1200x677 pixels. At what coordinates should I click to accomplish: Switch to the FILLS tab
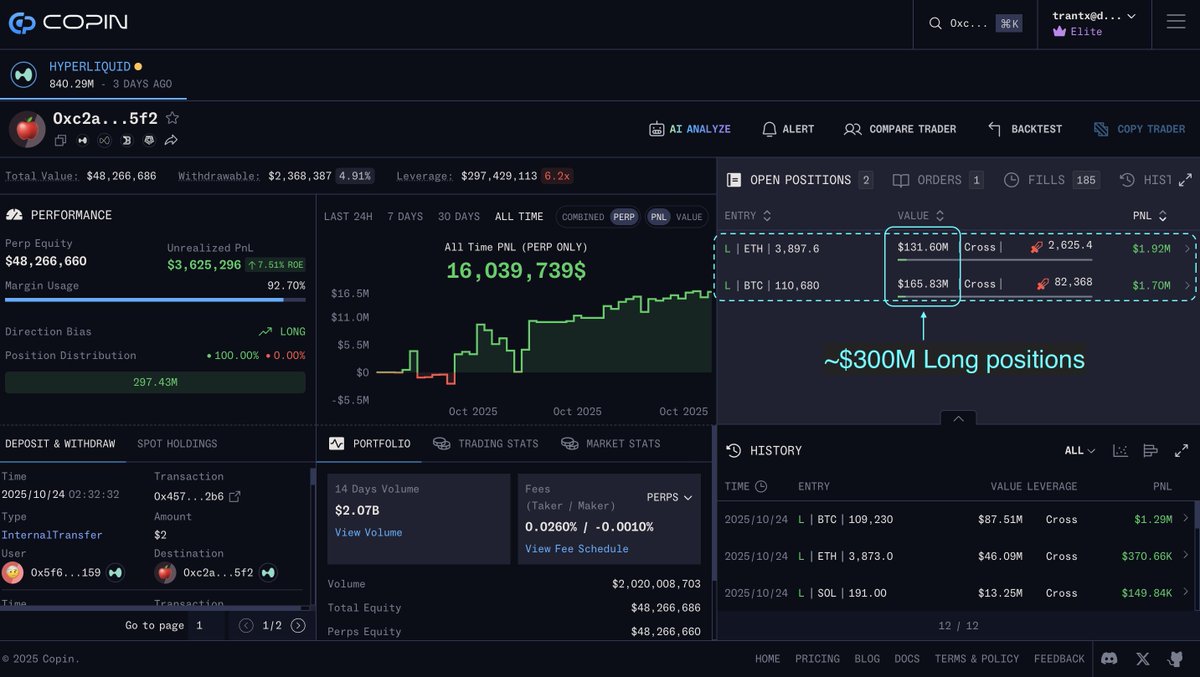pos(1051,180)
